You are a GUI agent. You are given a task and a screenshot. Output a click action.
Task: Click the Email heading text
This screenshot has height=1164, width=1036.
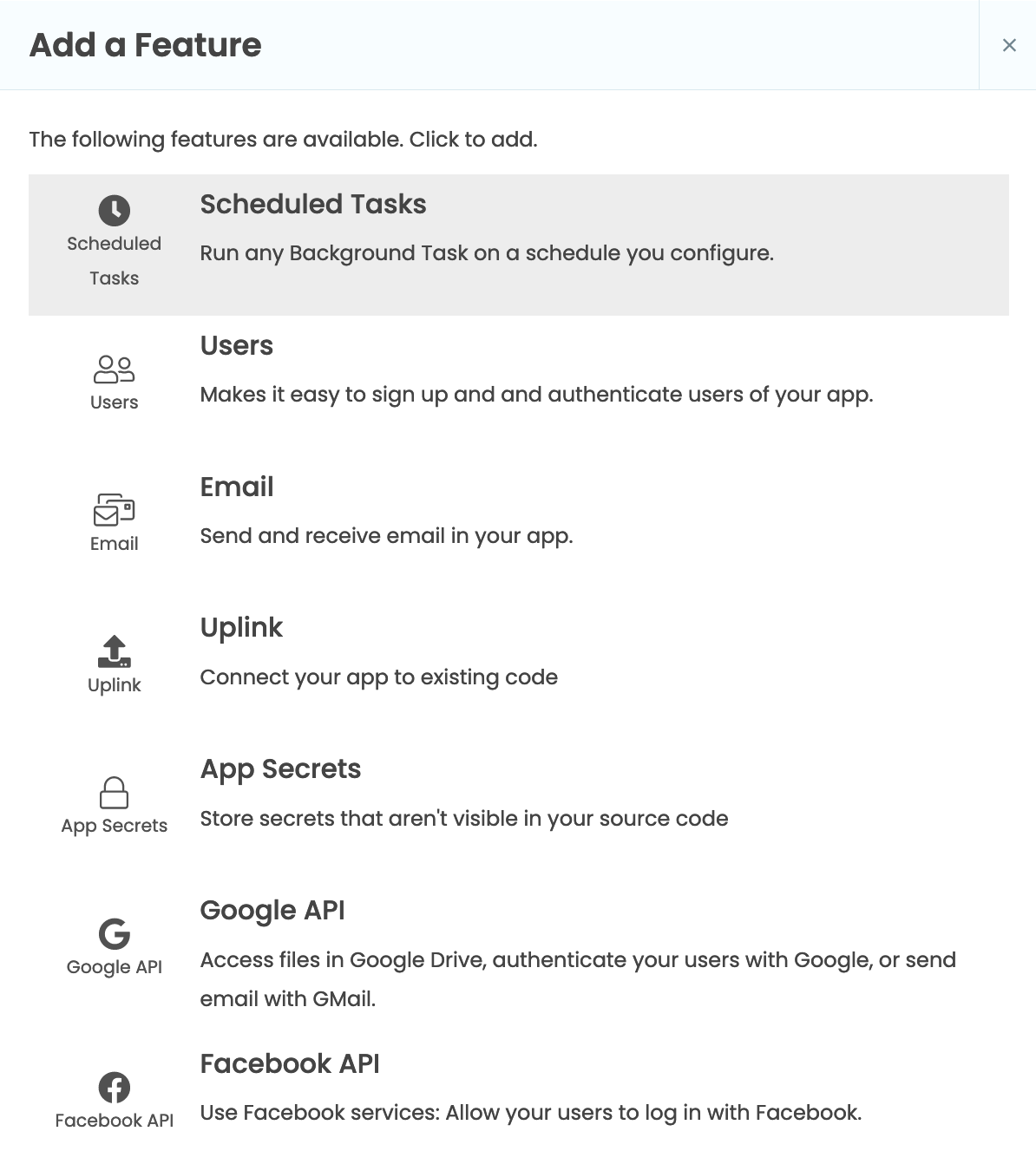236,487
